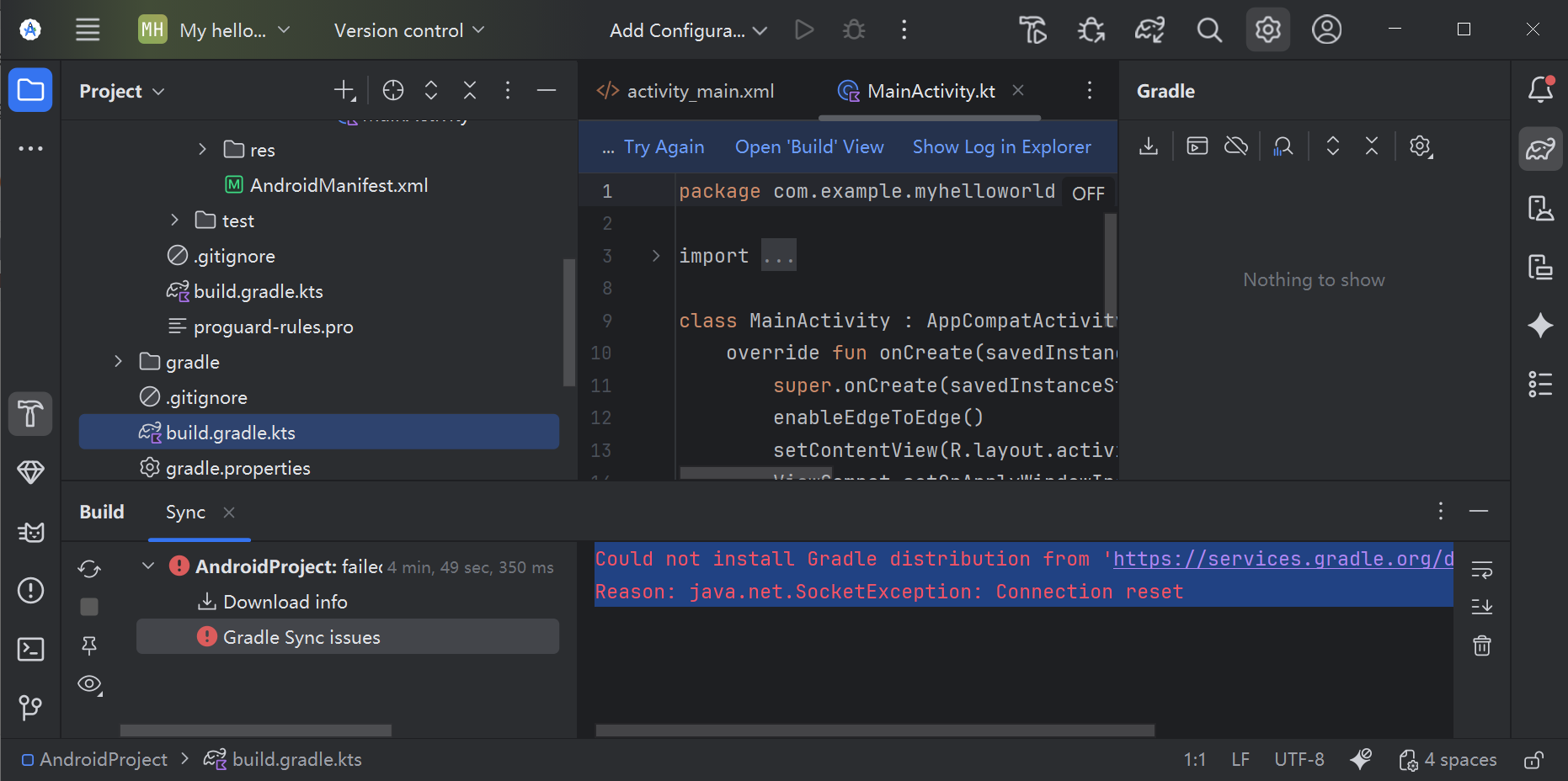Viewport: 1568px width, 781px height.
Task: Open Version control dropdown
Action: [x=409, y=30]
